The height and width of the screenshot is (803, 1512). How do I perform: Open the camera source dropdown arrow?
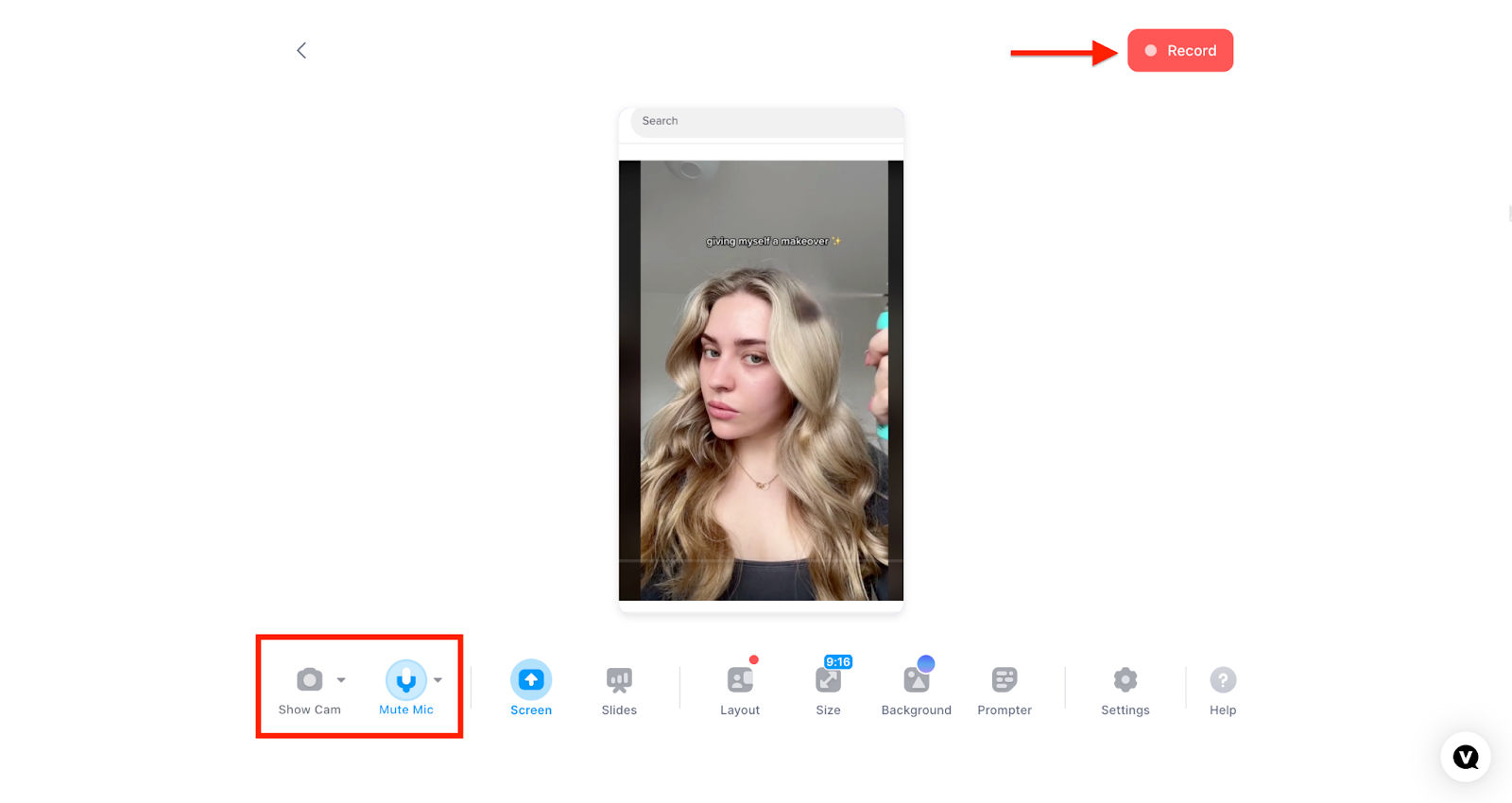(x=341, y=680)
